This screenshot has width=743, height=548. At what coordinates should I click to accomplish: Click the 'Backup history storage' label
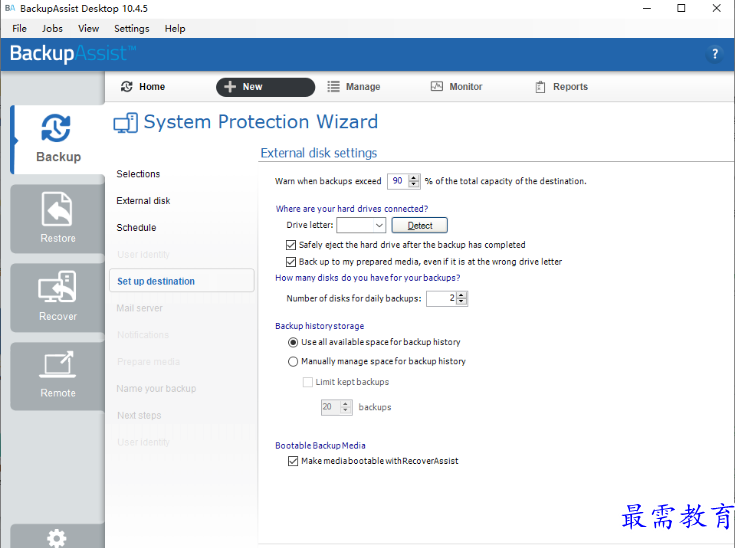click(319, 326)
